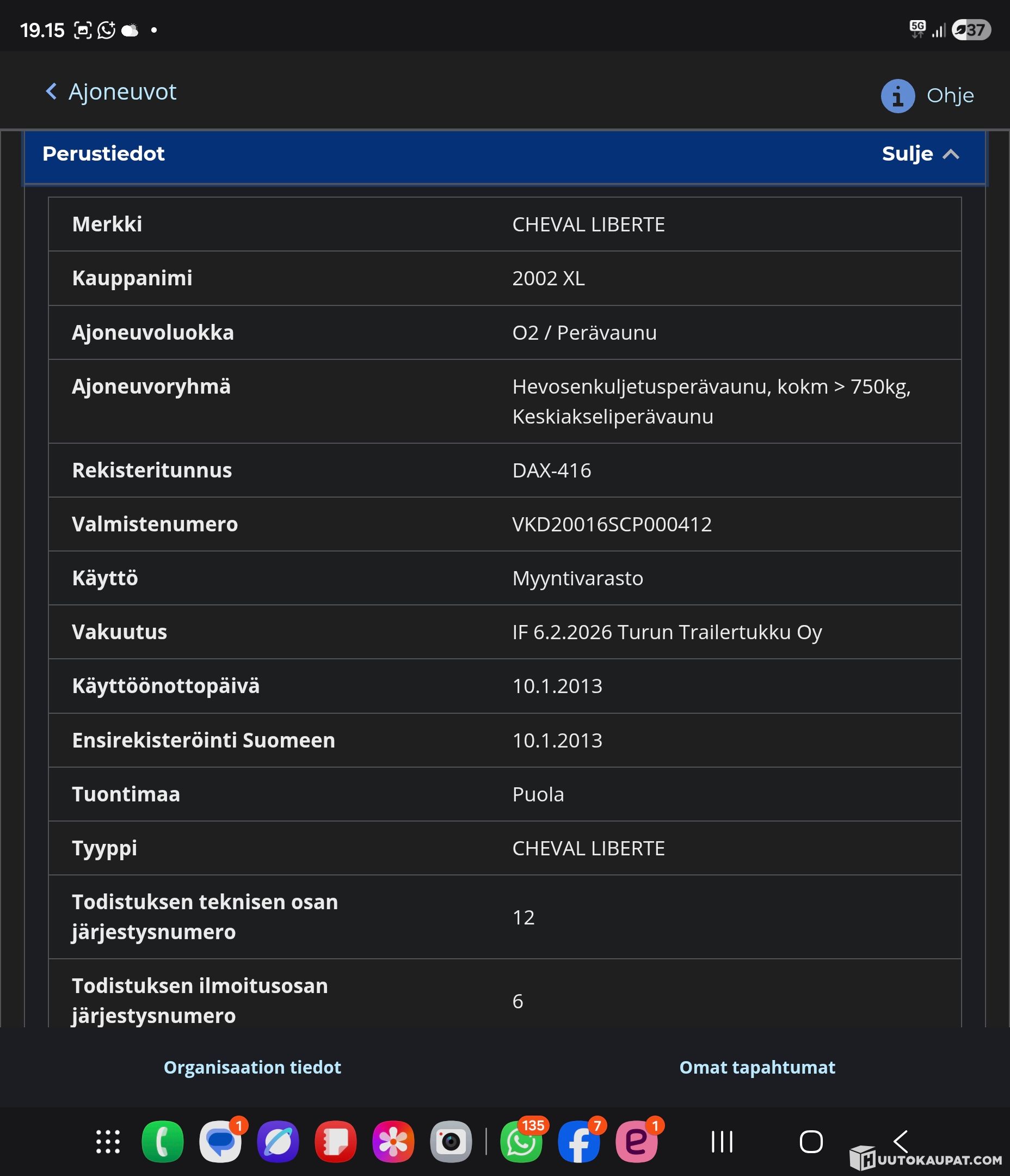Open Organisaation tiedot tab

[x=253, y=1067]
